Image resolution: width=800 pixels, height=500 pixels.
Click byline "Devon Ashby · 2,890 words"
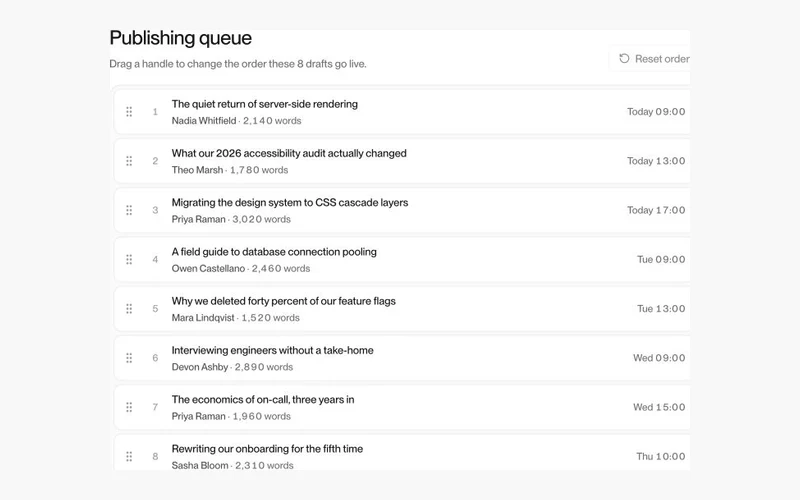pos(232,367)
